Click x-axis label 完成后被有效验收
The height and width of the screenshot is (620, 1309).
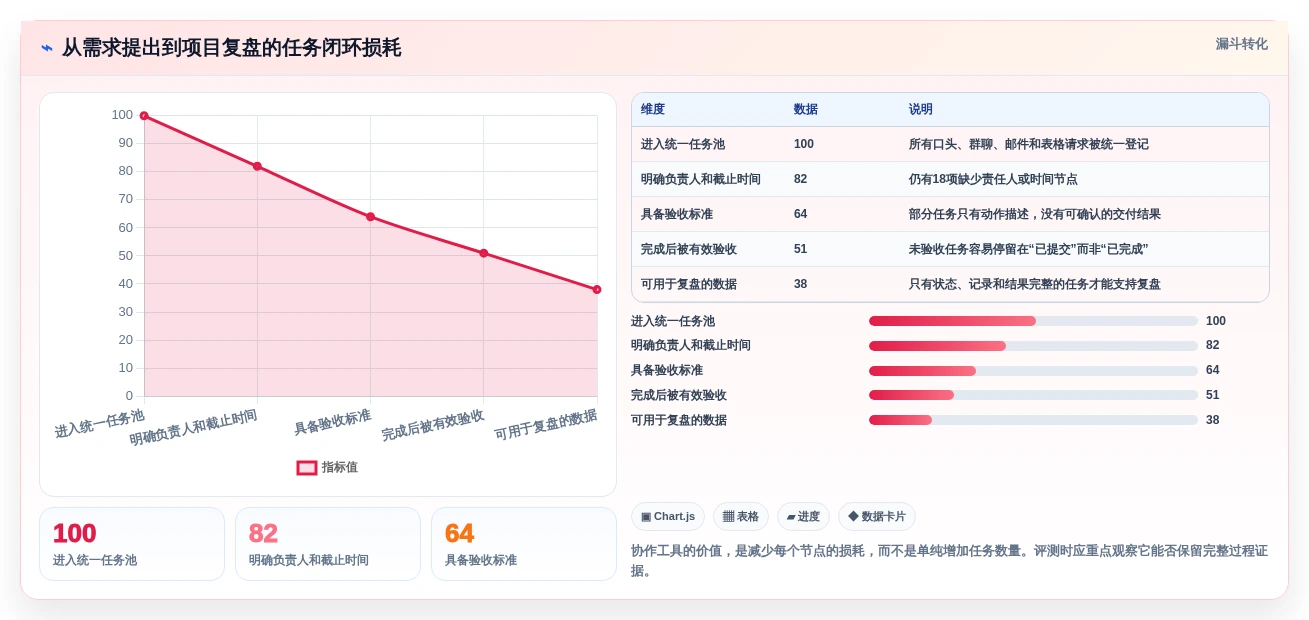[x=433, y=425]
